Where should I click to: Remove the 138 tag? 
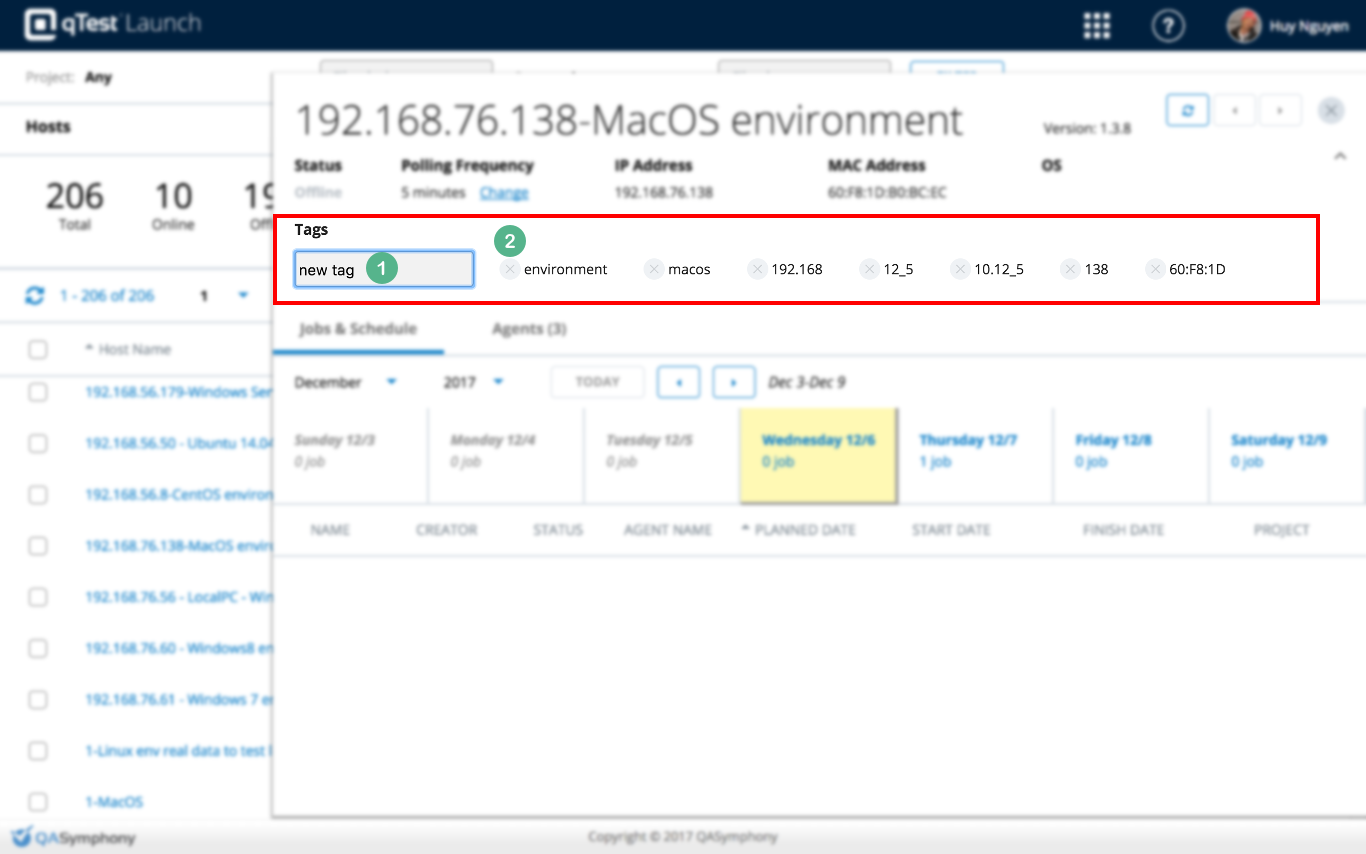click(1070, 269)
